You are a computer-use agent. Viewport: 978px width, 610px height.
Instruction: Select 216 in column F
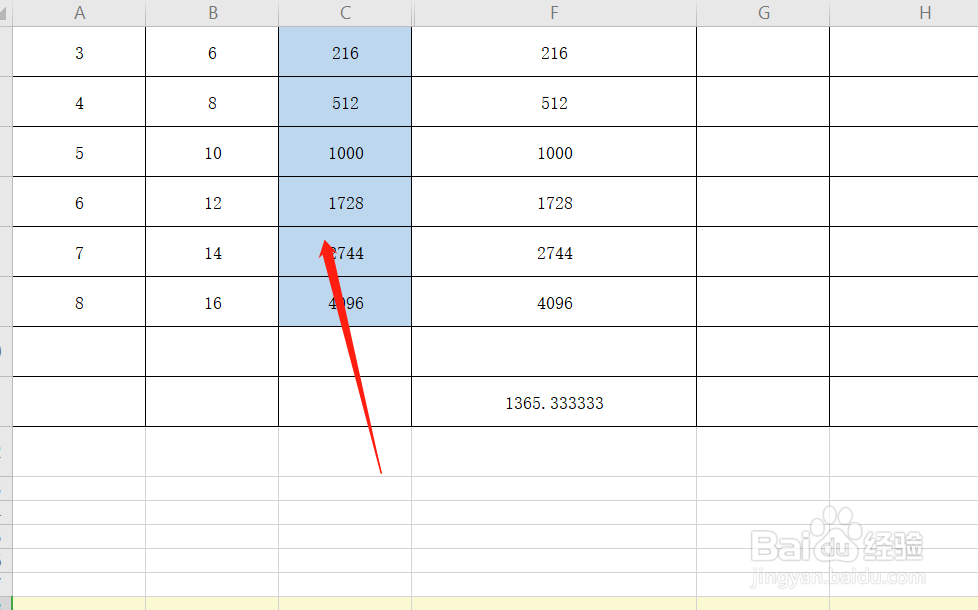coord(554,52)
